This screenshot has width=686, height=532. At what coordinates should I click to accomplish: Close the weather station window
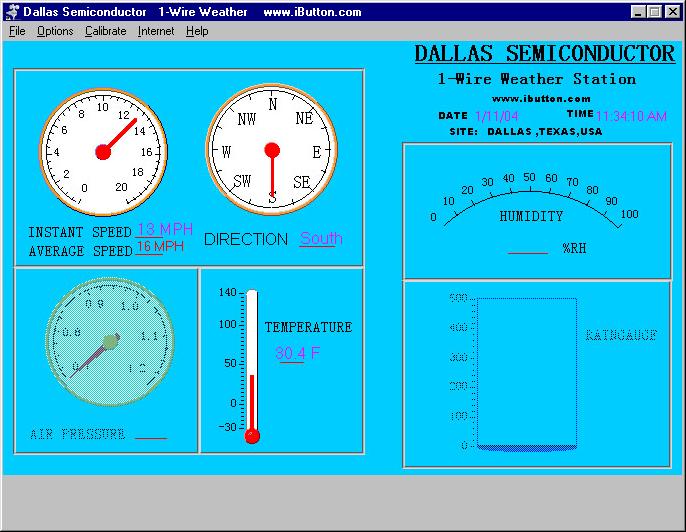672,12
